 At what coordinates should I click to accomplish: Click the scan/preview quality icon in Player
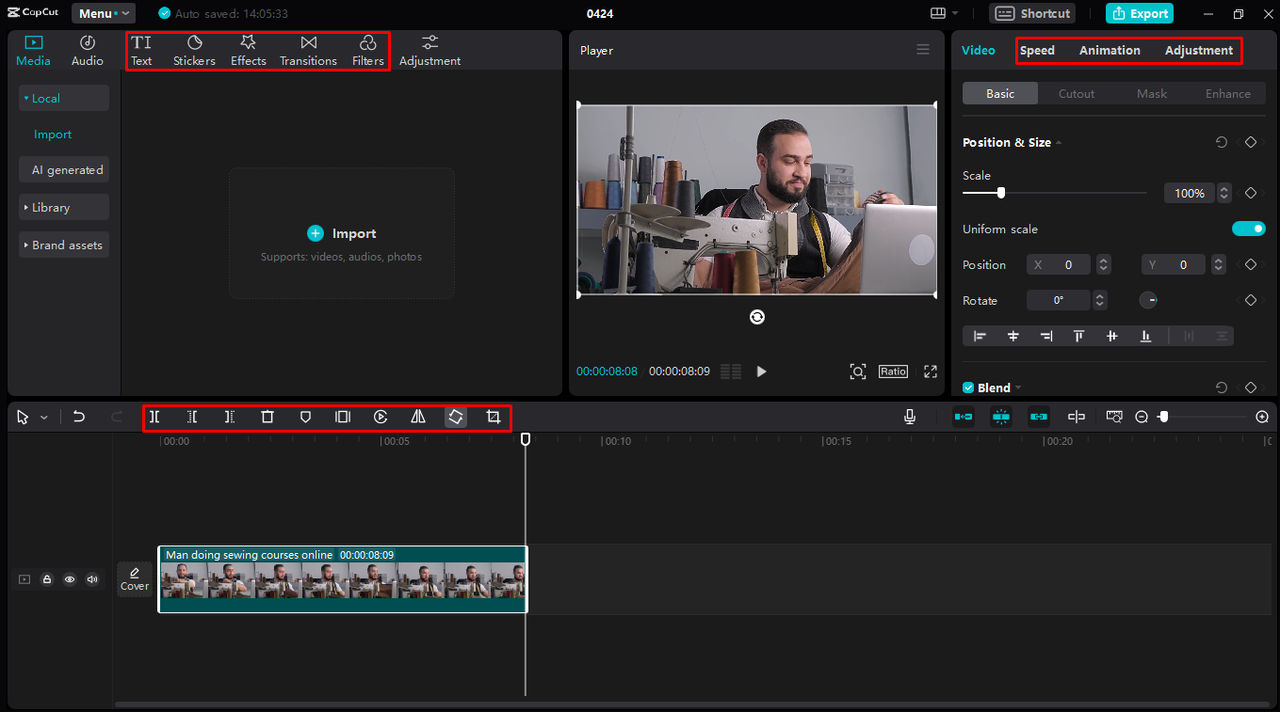858,371
